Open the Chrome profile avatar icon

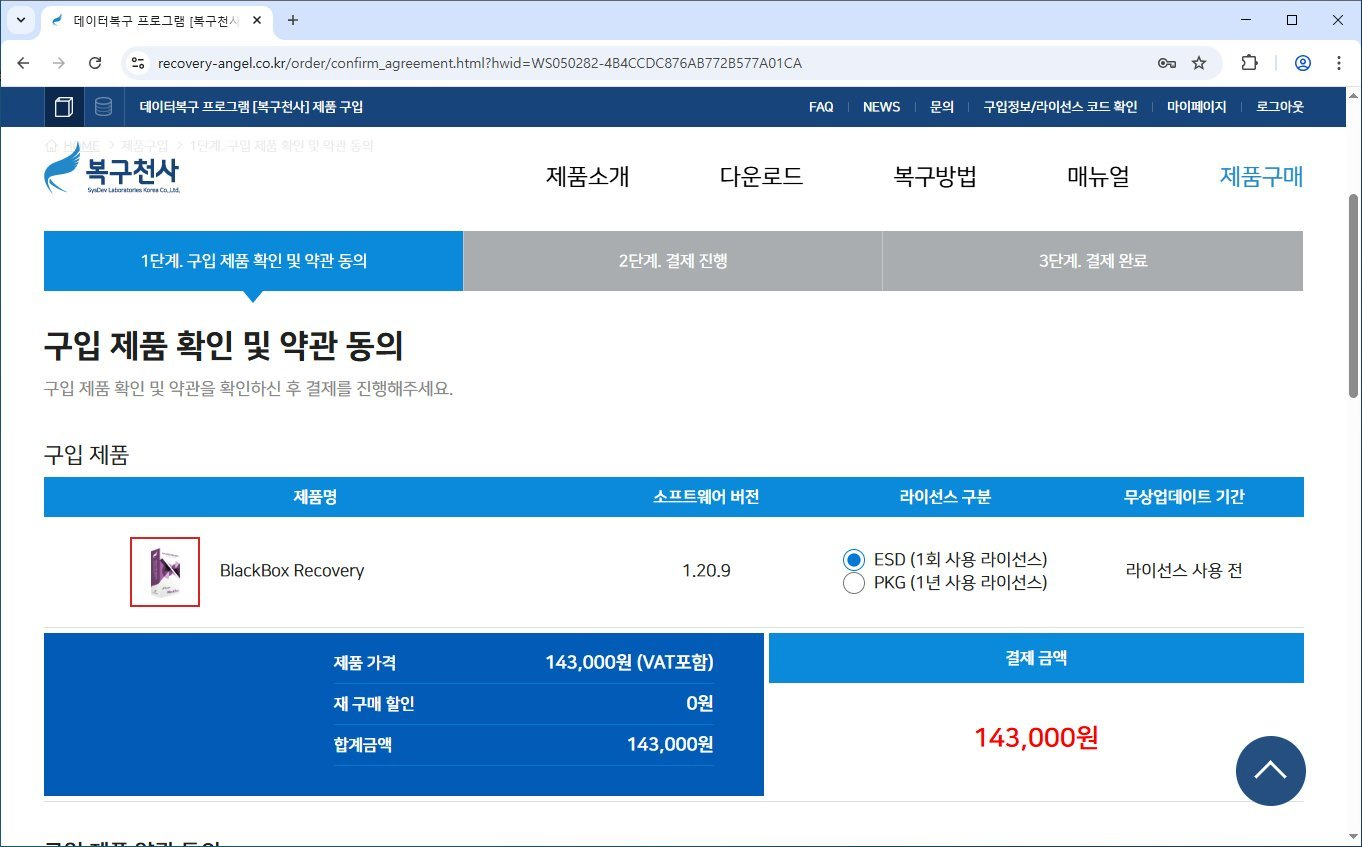1303,63
